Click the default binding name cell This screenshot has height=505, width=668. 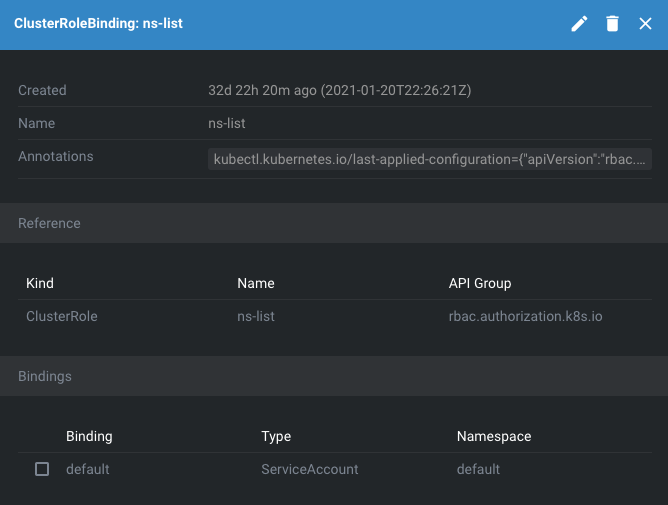(88, 469)
